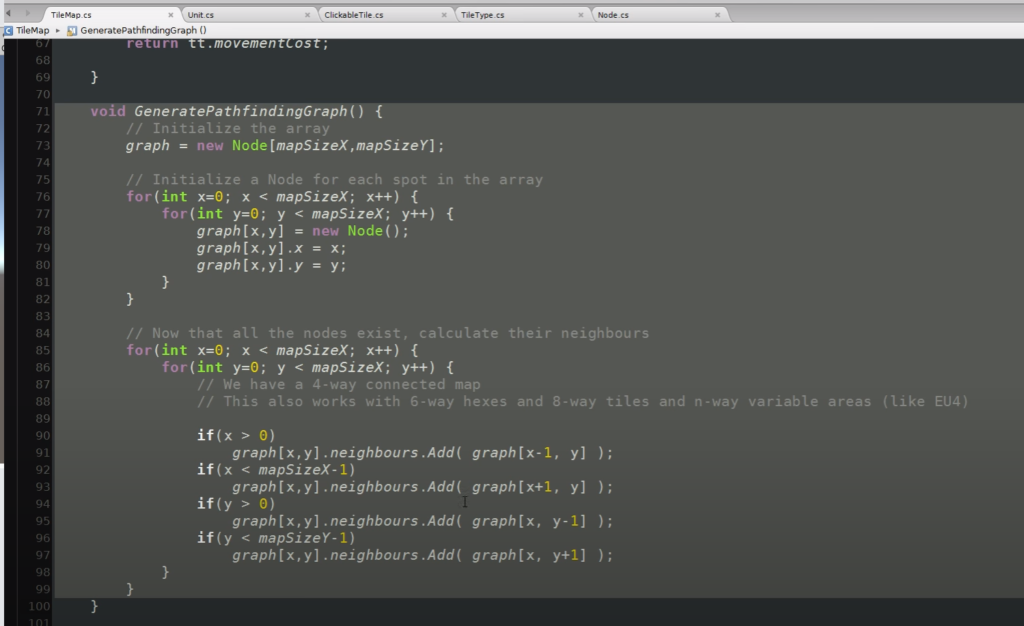Click the 'if(x < mapSizeX-1)' condition
1024x626 pixels.
(x=276, y=470)
